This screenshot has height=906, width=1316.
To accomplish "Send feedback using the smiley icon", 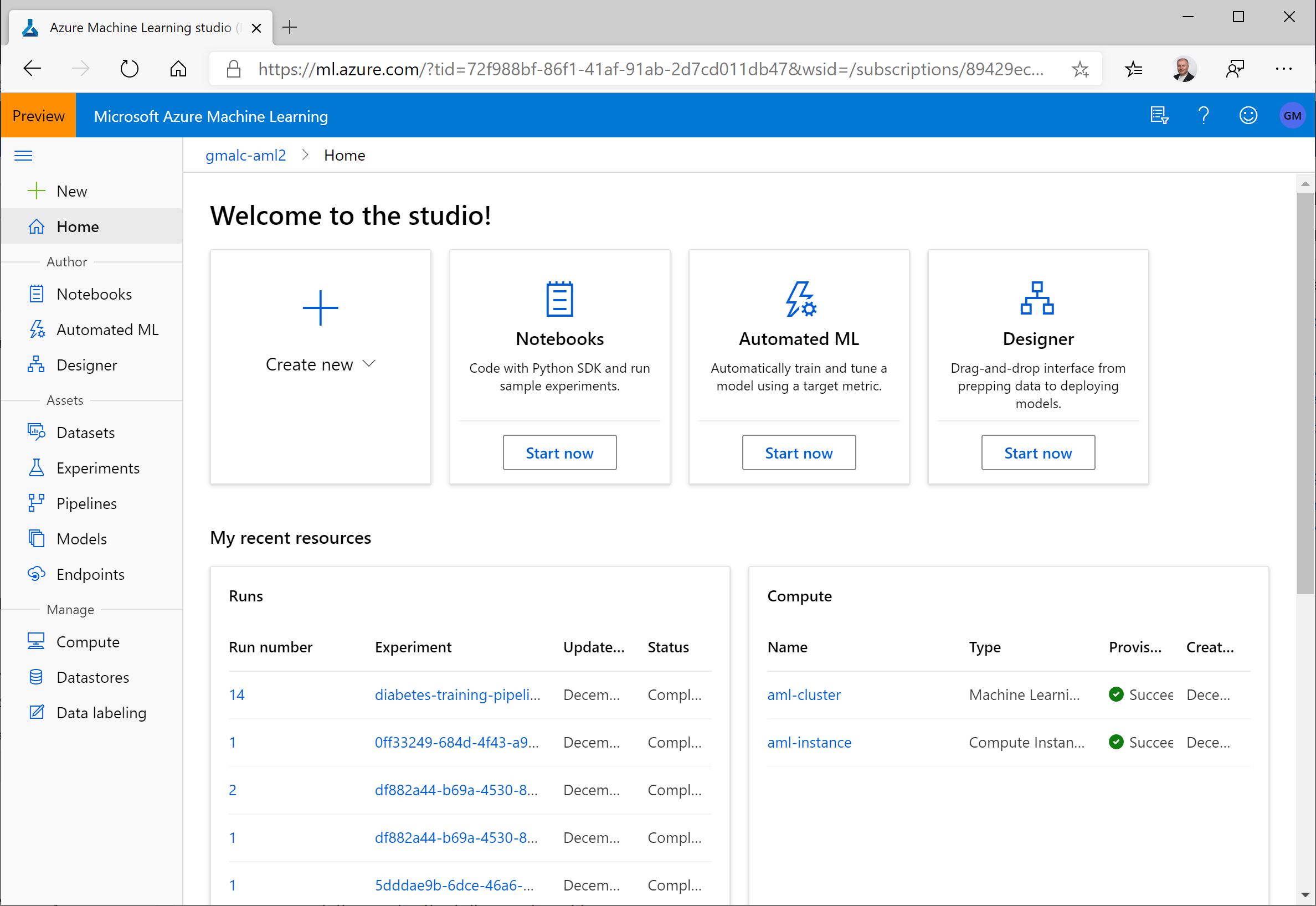I will coord(1247,115).
